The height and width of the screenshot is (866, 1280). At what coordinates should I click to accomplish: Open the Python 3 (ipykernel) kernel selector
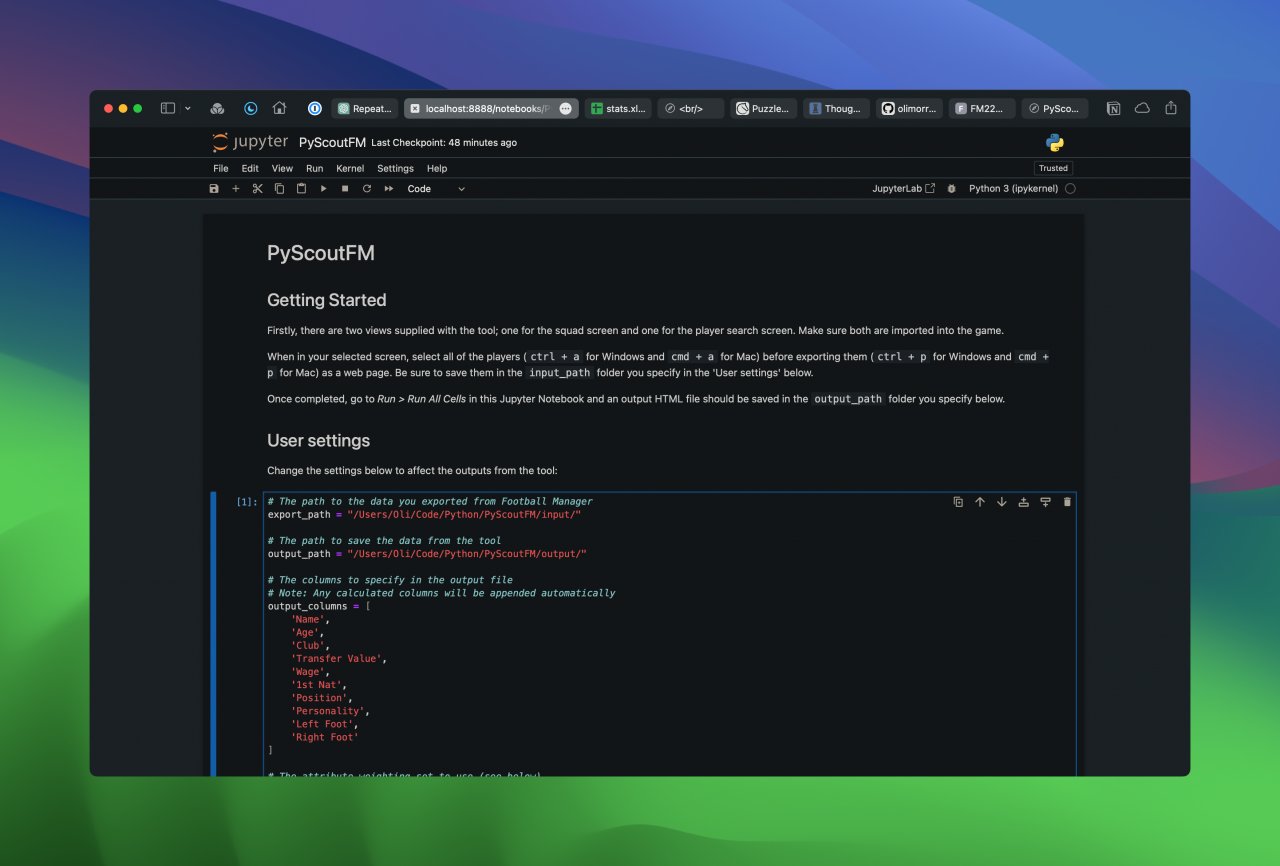point(1014,189)
